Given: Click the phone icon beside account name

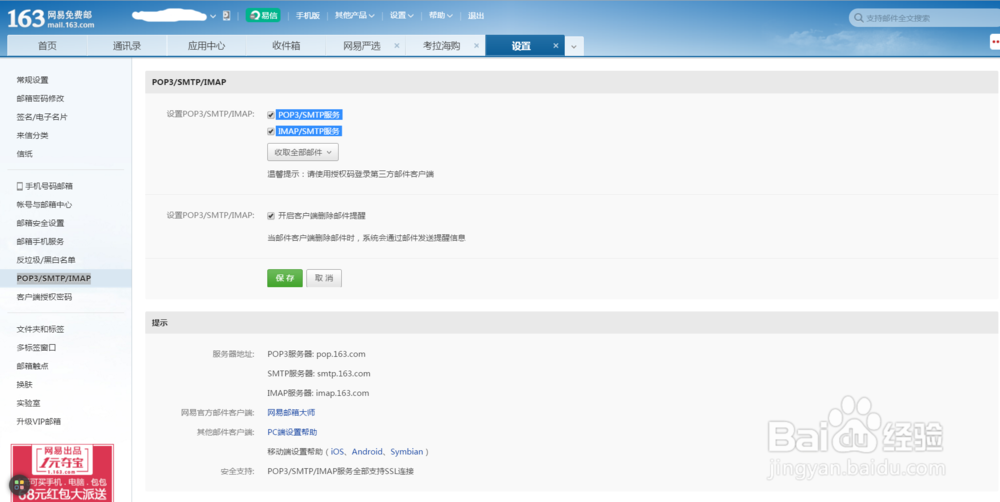Looking at the screenshot, I should tap(226, 15).
